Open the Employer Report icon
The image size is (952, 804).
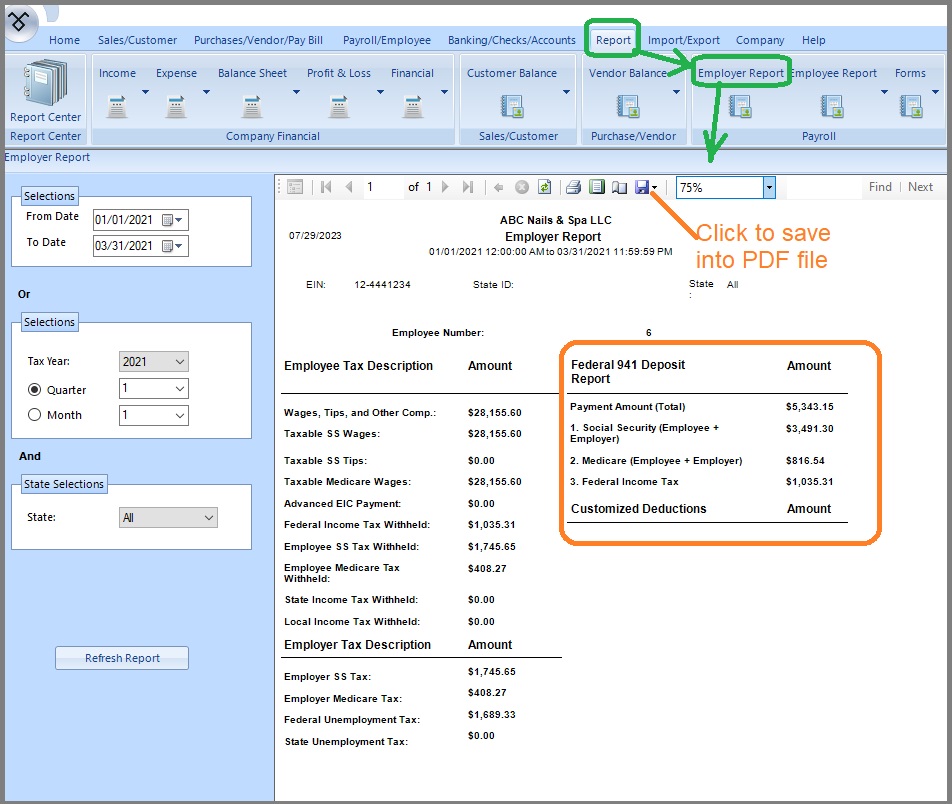740,105
